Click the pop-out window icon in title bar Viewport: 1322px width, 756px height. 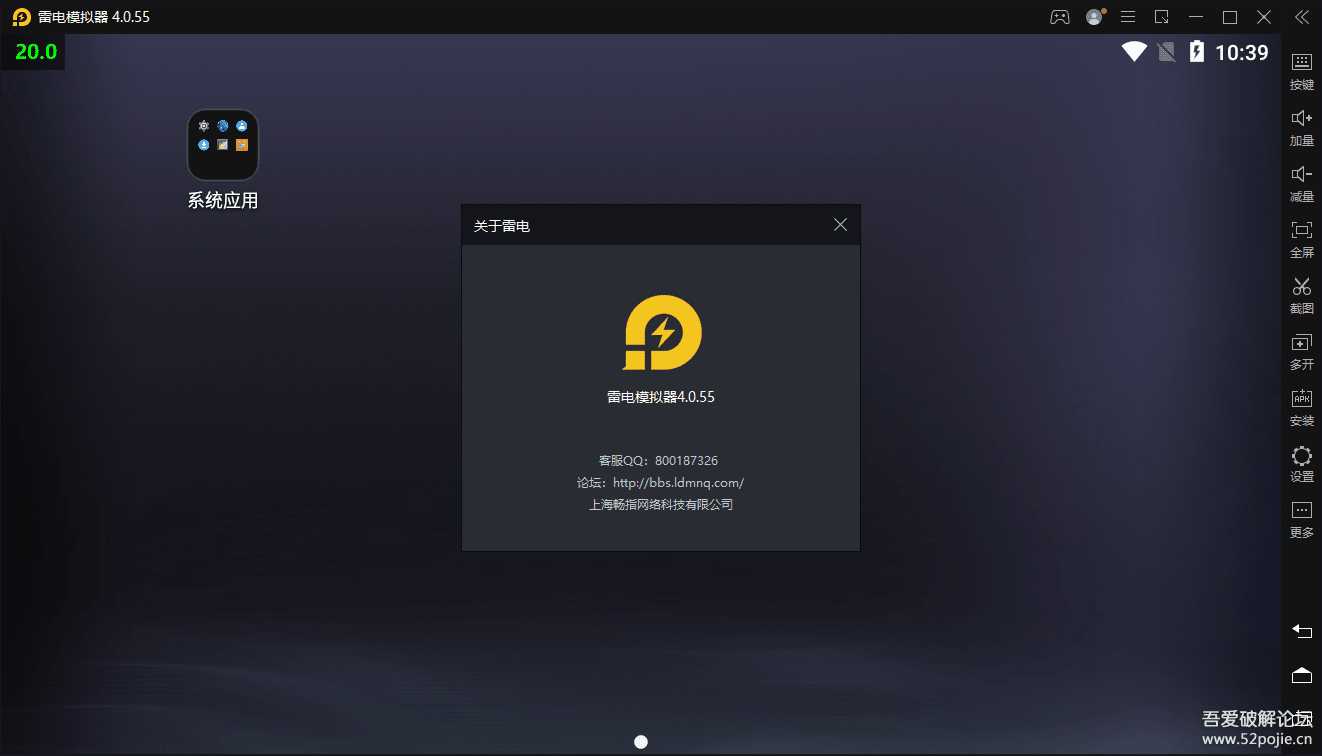(1162, 17)
